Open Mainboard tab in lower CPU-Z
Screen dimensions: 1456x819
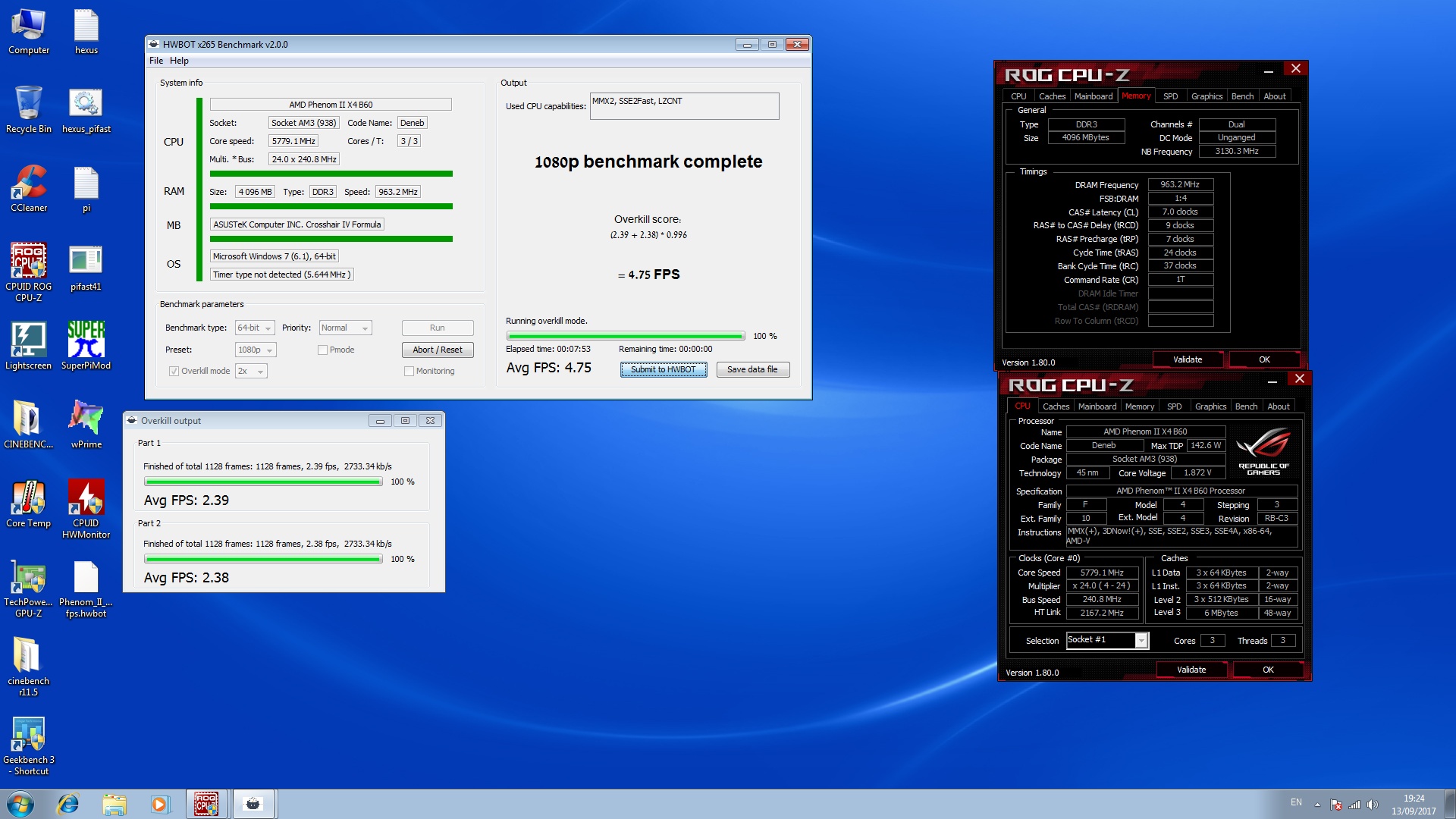(x=1097, y=406)
